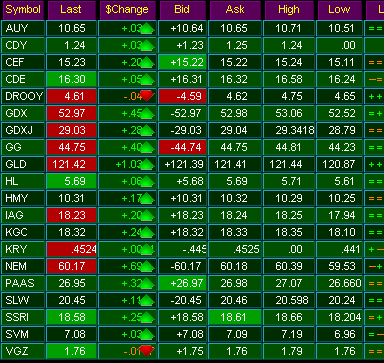
Task: Click the red Bid -4.59
Action: (x=183, y=96)
